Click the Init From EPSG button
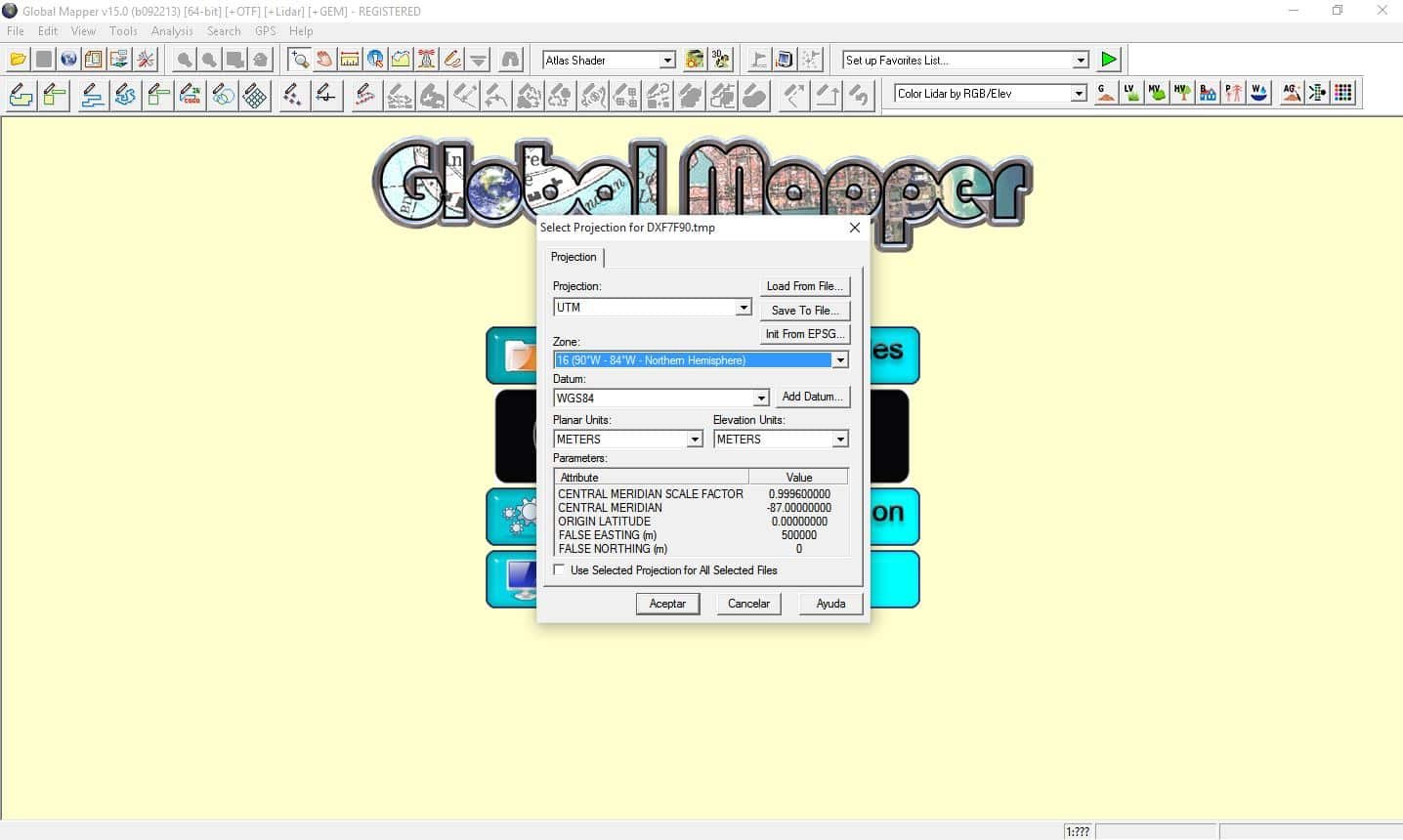 (804, 334)
